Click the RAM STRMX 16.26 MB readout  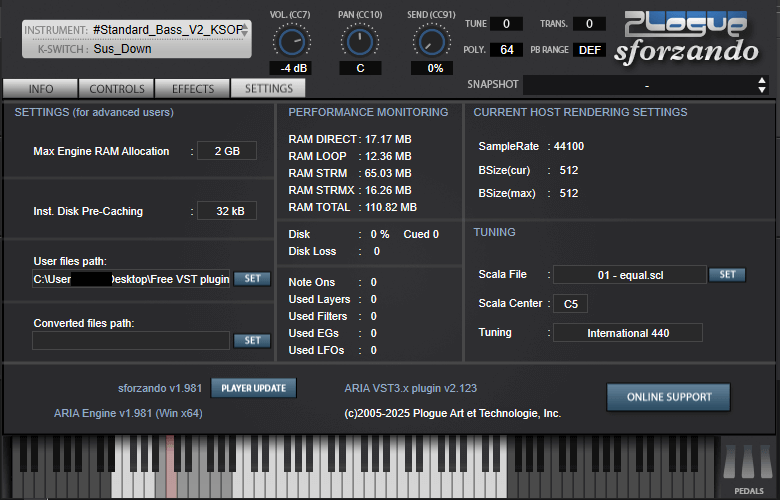click(x=350, y=190)
